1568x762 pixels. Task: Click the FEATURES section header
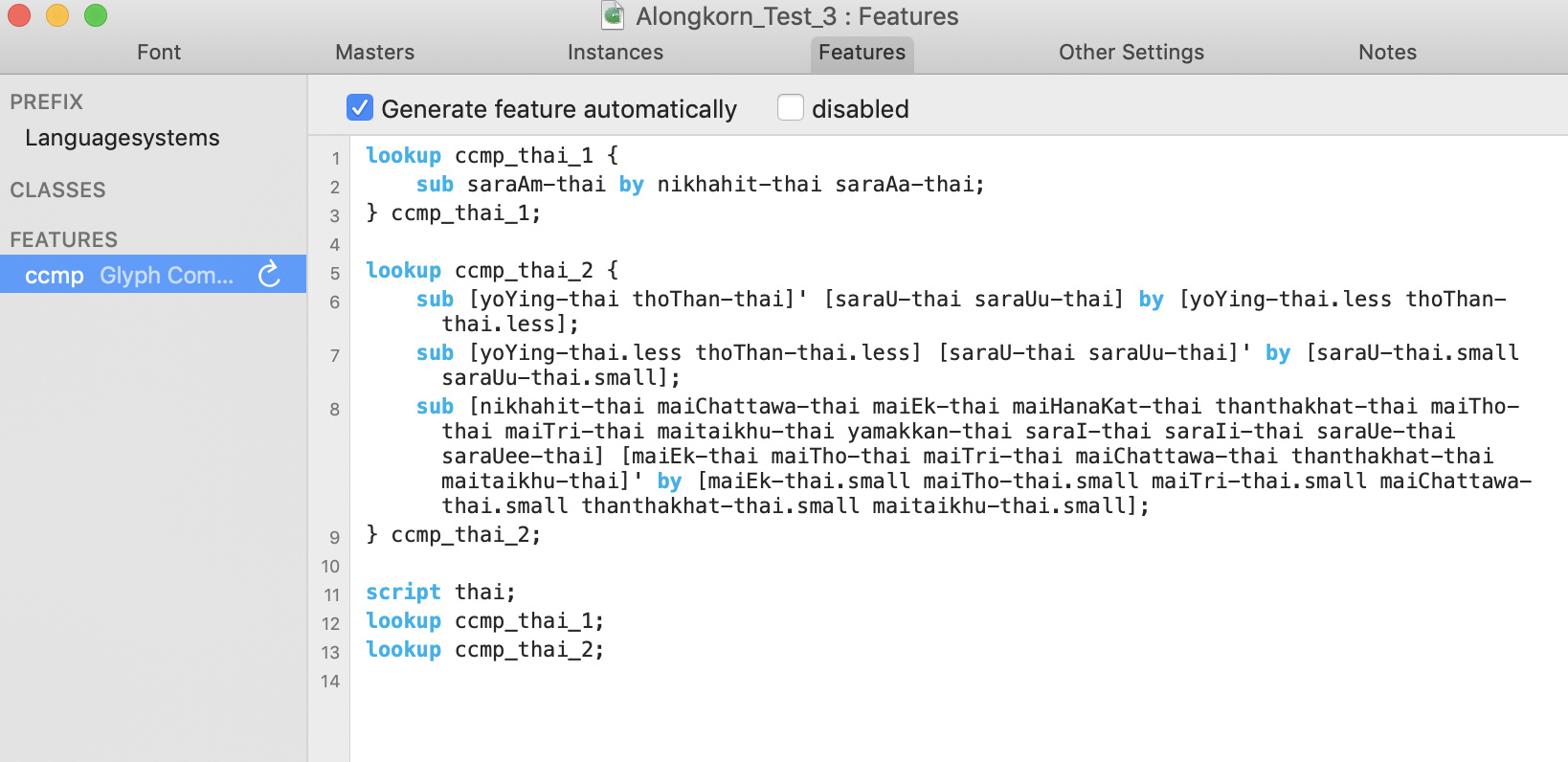[x=63, y=239]
